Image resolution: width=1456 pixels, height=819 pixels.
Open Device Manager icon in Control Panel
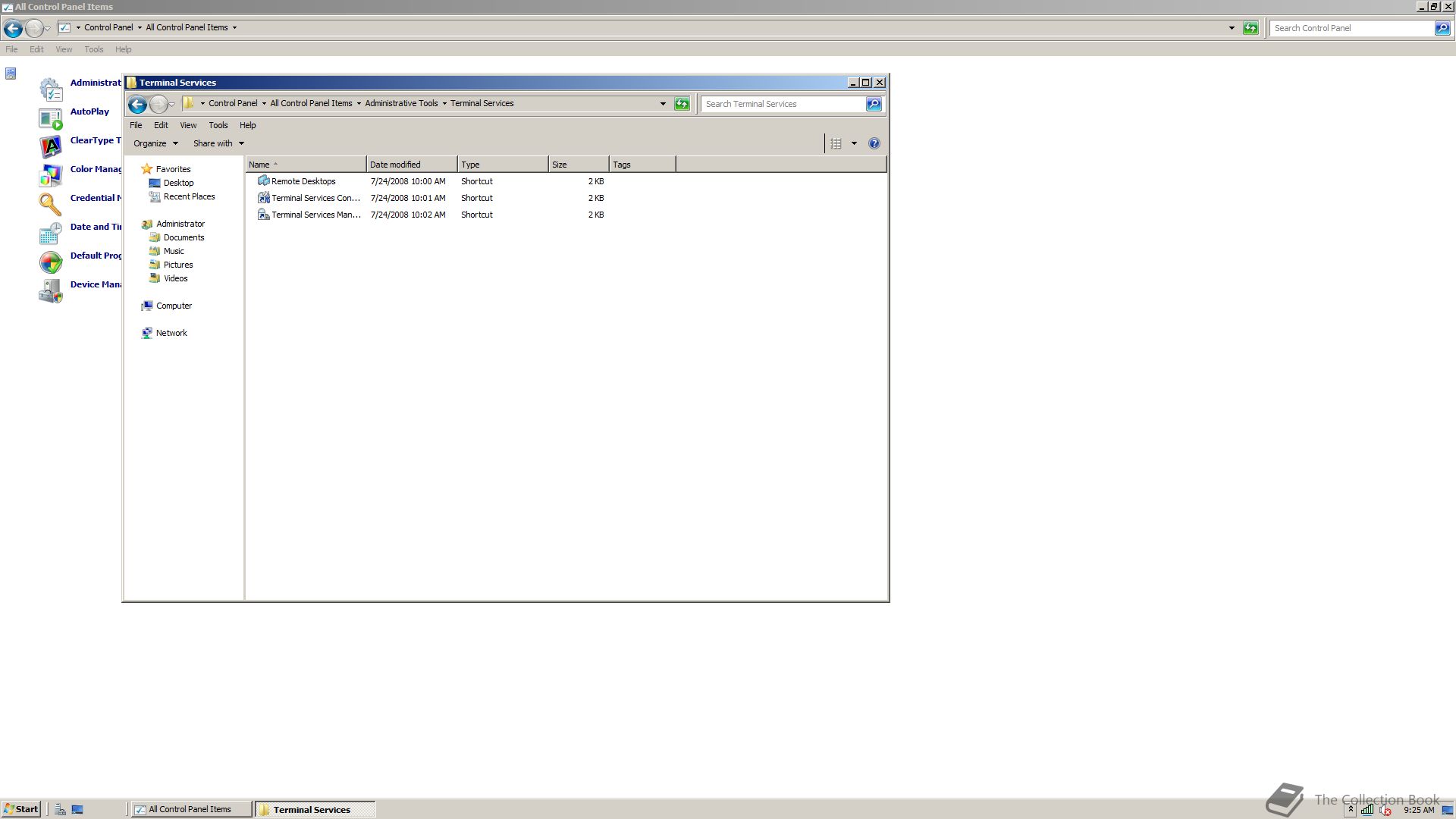click(x=51, y=290)
